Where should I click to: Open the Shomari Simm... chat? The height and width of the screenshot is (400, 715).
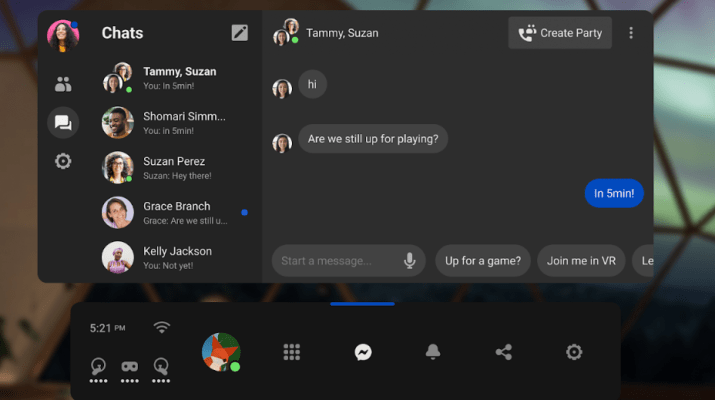click(x=176, y=123)
